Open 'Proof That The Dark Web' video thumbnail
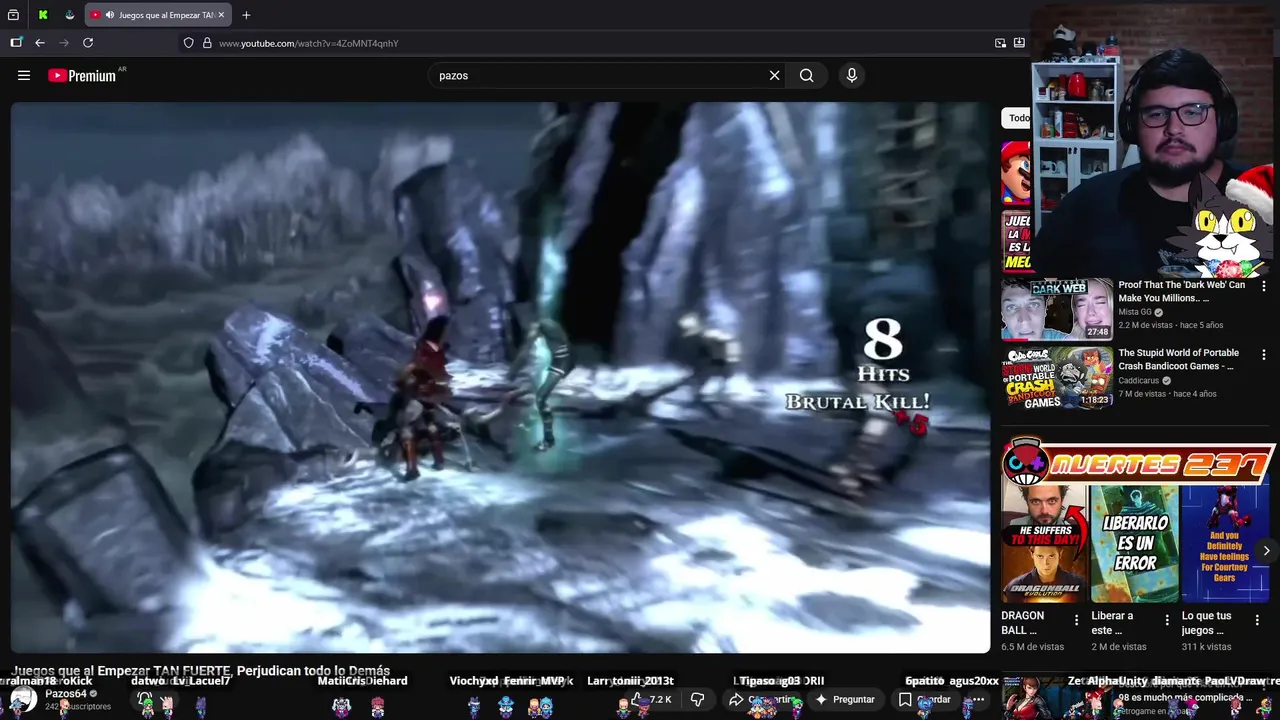This screenshot has height=720, width=1280. pyautogui.click(x=1057, y=309)
